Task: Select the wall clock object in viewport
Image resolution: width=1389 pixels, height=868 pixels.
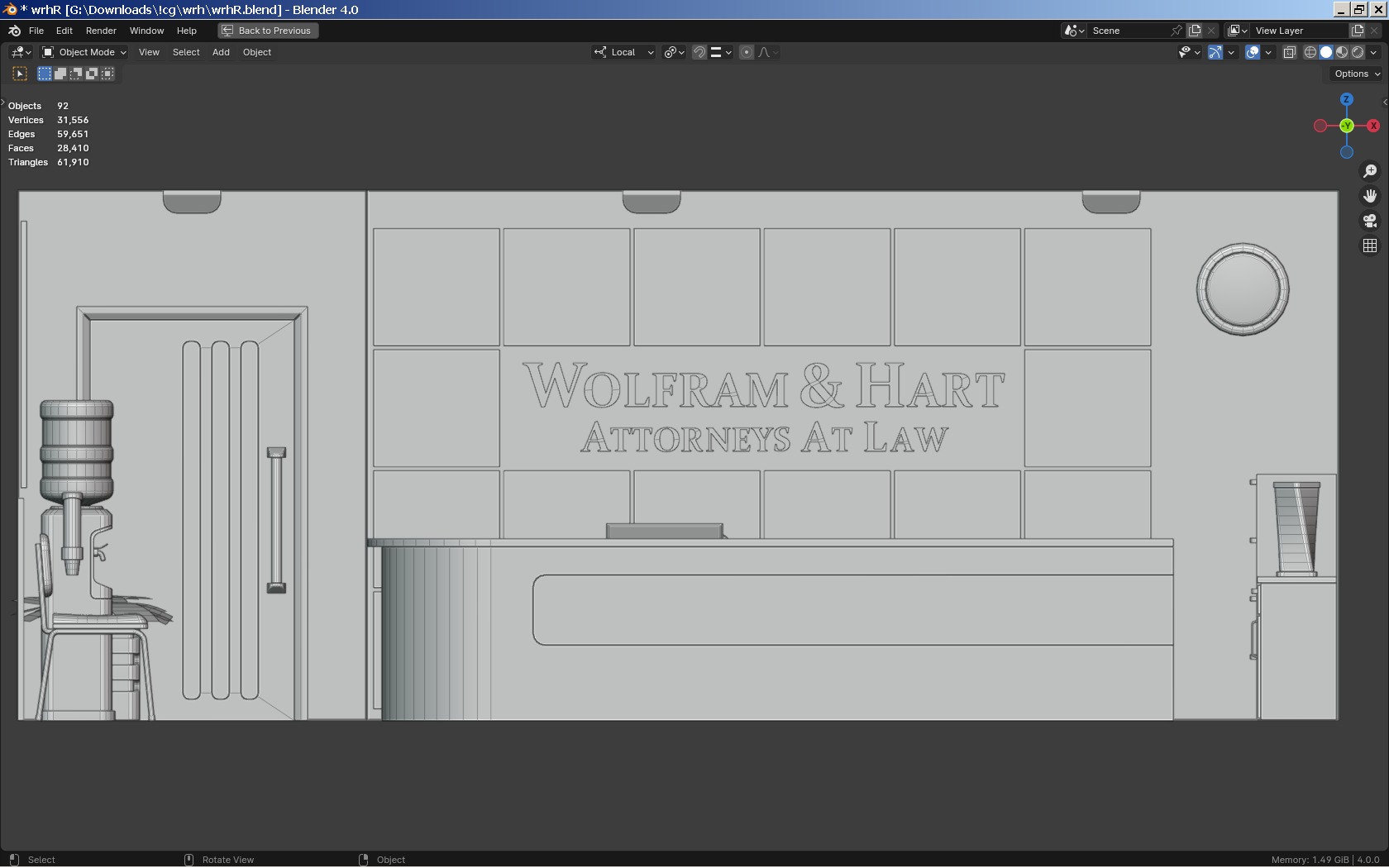Action: click(x=1243, y=289)
